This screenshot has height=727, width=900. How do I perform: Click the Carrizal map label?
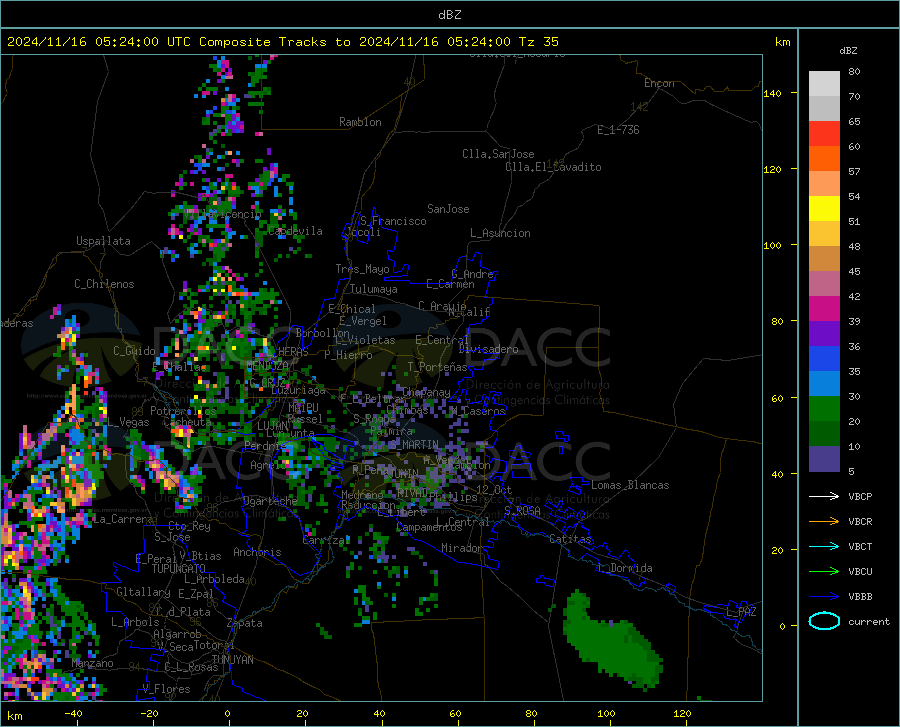click(x=326, y=541)
